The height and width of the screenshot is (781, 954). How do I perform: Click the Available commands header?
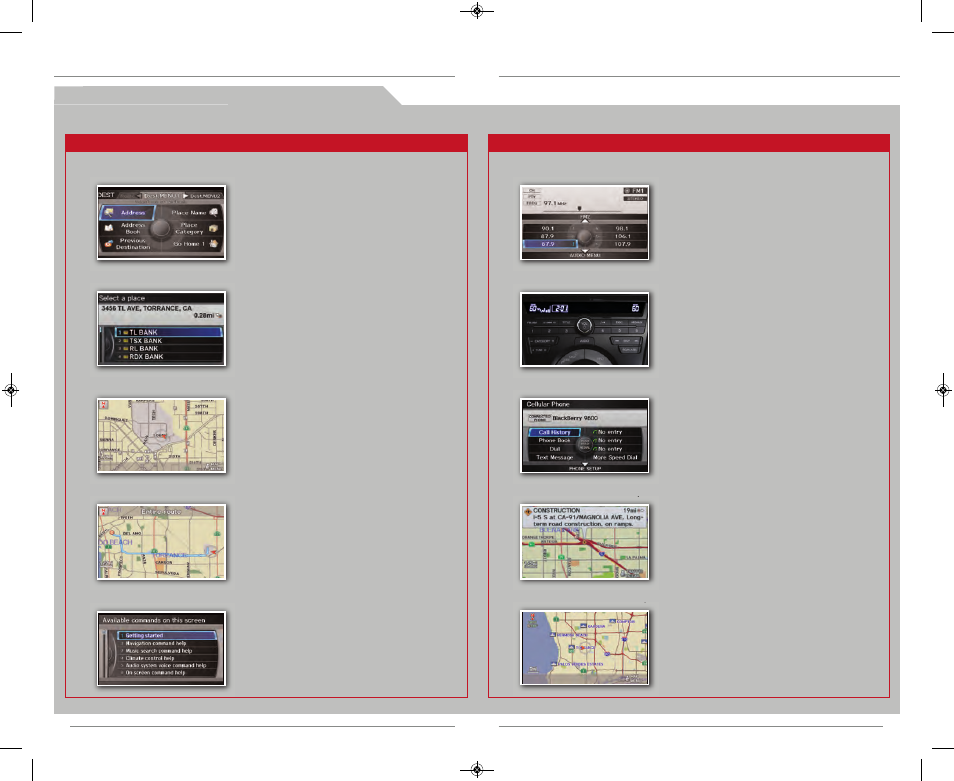pyautogui.click(x=153, y=620)
